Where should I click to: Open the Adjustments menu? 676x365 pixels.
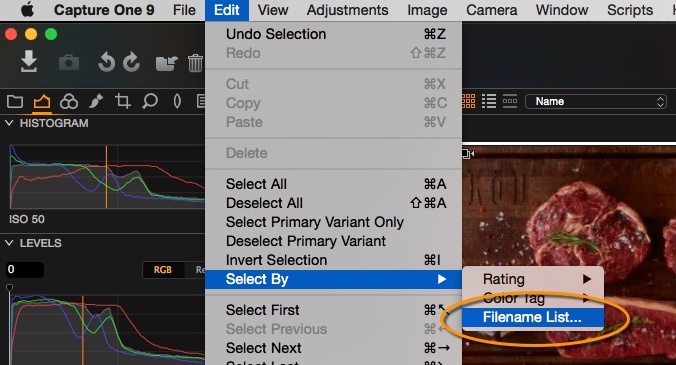(x=347, y=10)
